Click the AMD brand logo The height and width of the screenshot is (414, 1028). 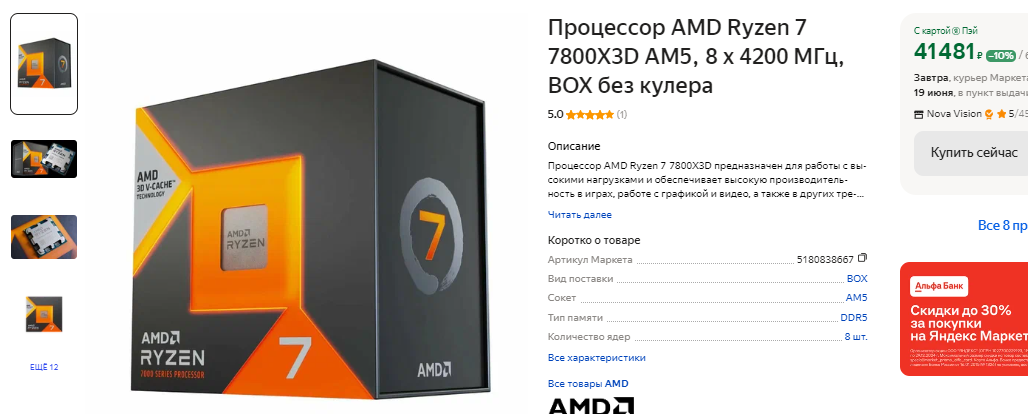(x=591, y=405)
